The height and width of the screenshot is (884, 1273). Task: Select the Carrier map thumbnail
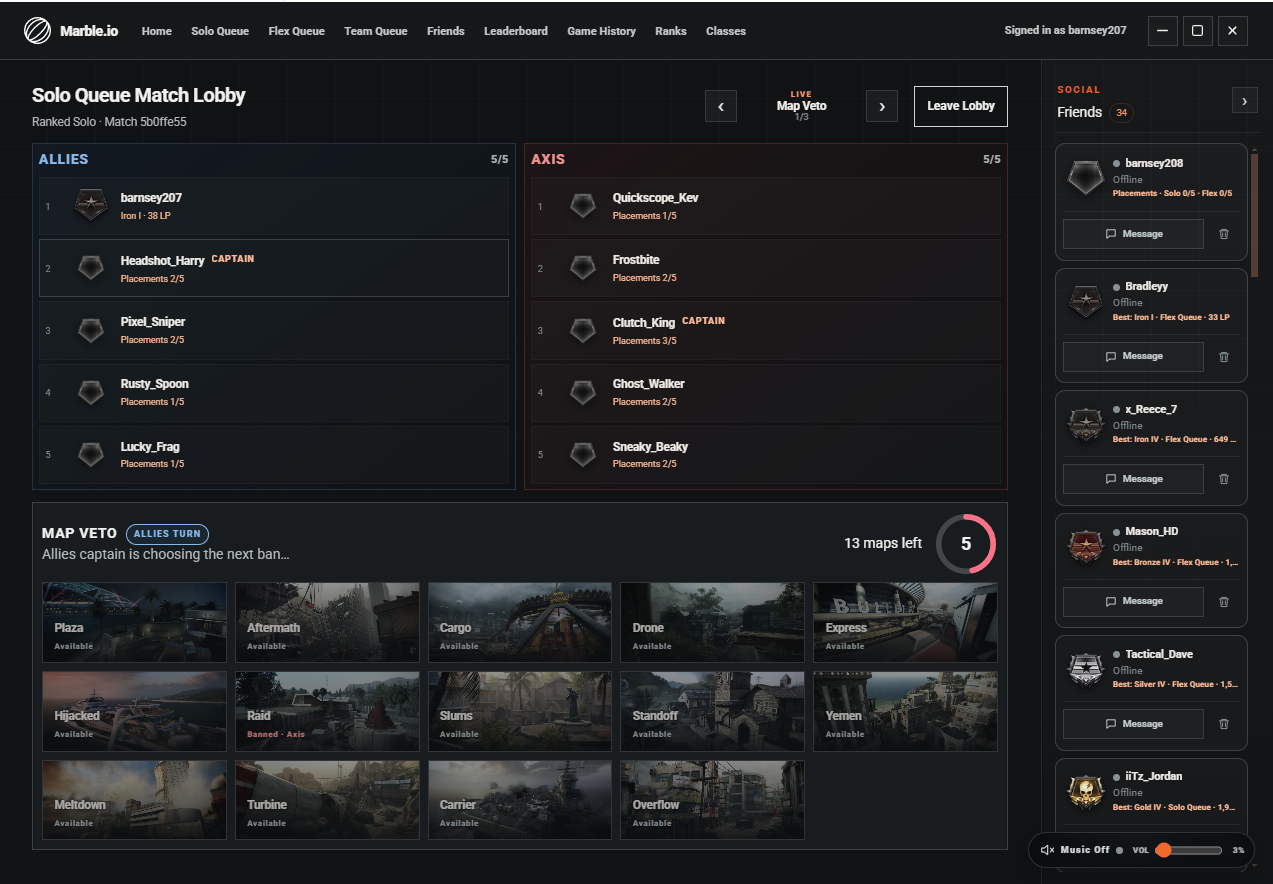coord(520,800)
